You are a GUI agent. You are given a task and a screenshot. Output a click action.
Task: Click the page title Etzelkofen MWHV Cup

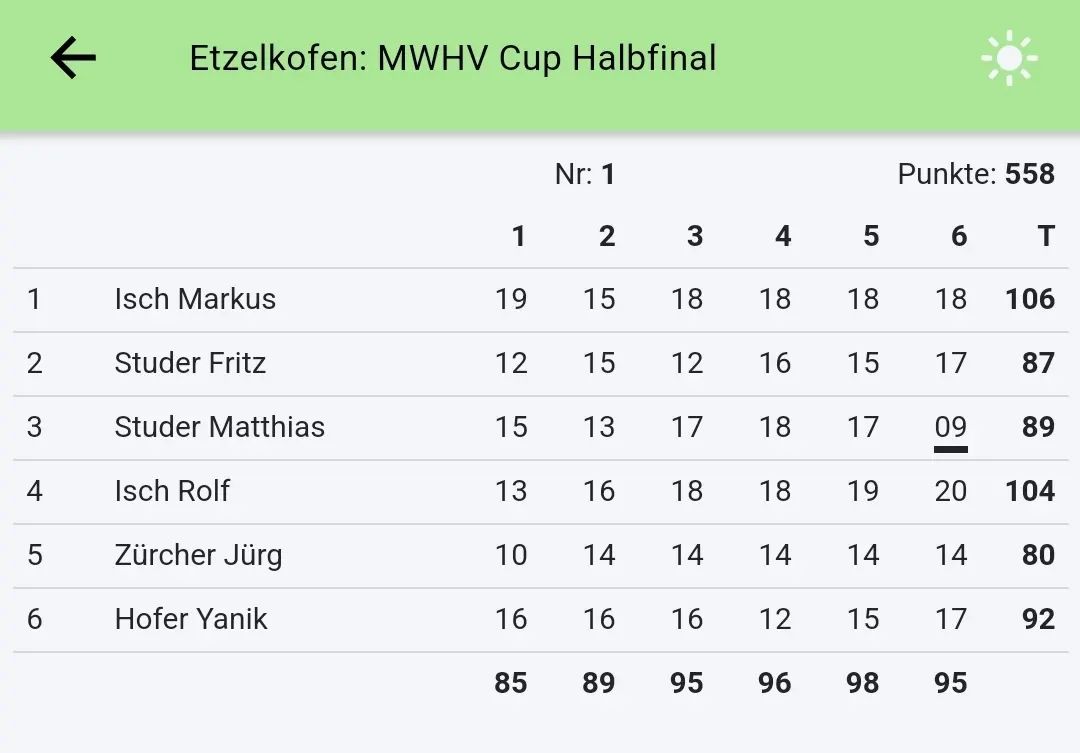tap(453, 58)
